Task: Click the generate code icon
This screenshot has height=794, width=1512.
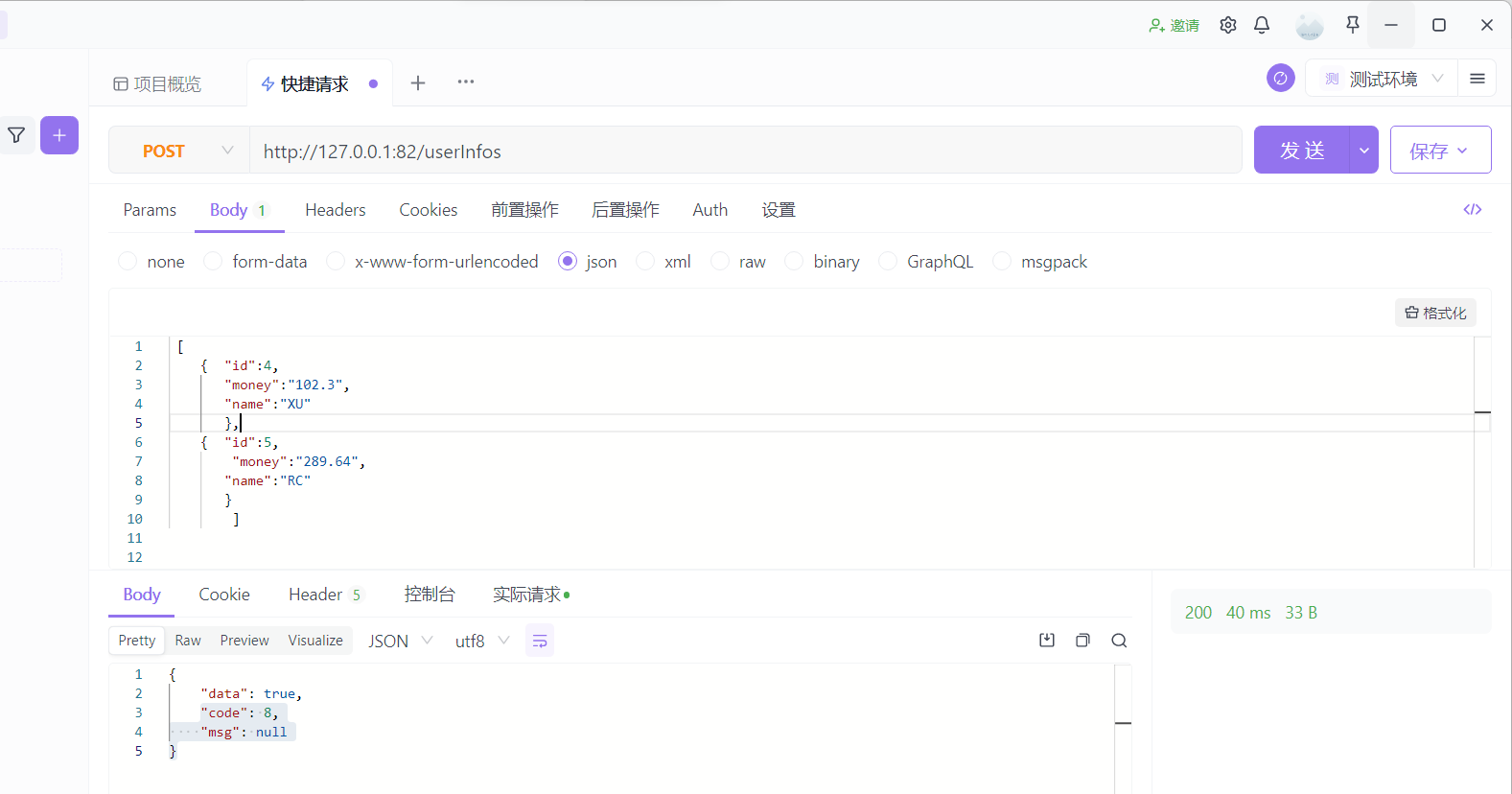Action: click(1473, 209)
